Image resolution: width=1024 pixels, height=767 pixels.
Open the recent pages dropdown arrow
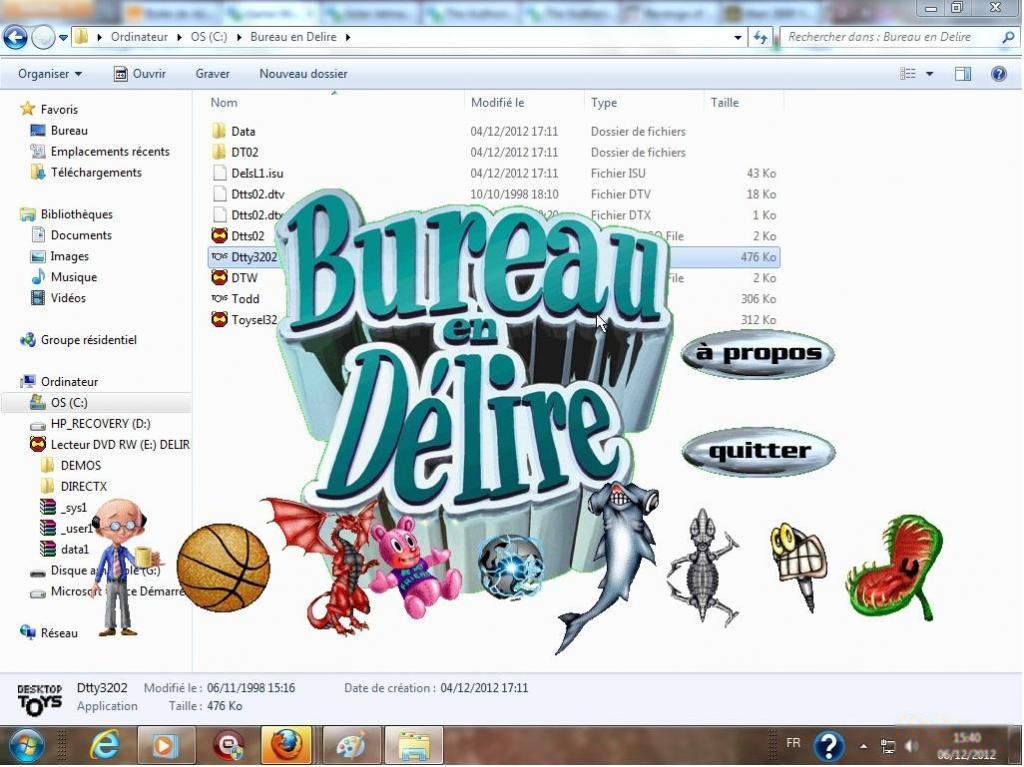pyautogui.click(x=63, y=38)
